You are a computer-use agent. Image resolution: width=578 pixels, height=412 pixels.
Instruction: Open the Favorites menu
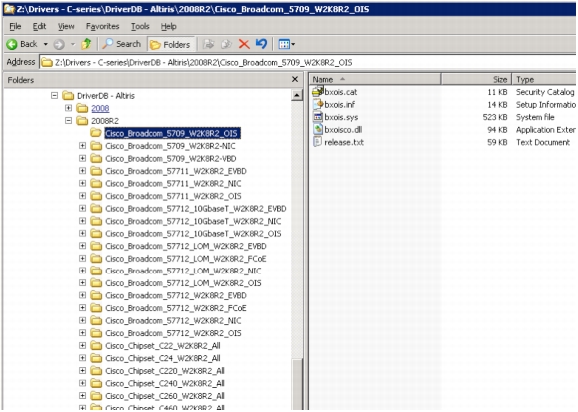[x=102, y=27]
